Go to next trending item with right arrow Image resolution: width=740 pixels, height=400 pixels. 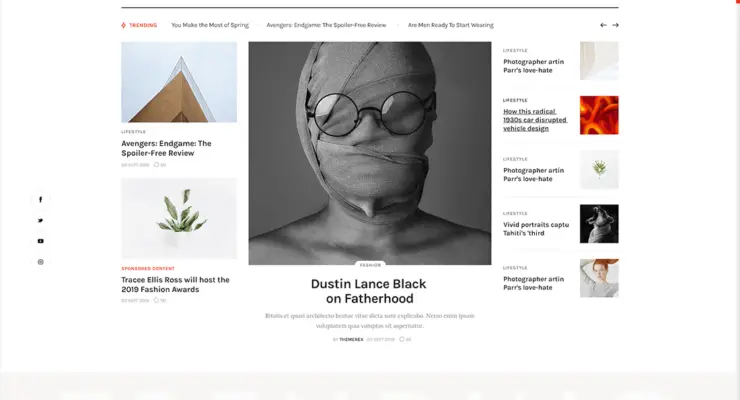click(615, 25)
